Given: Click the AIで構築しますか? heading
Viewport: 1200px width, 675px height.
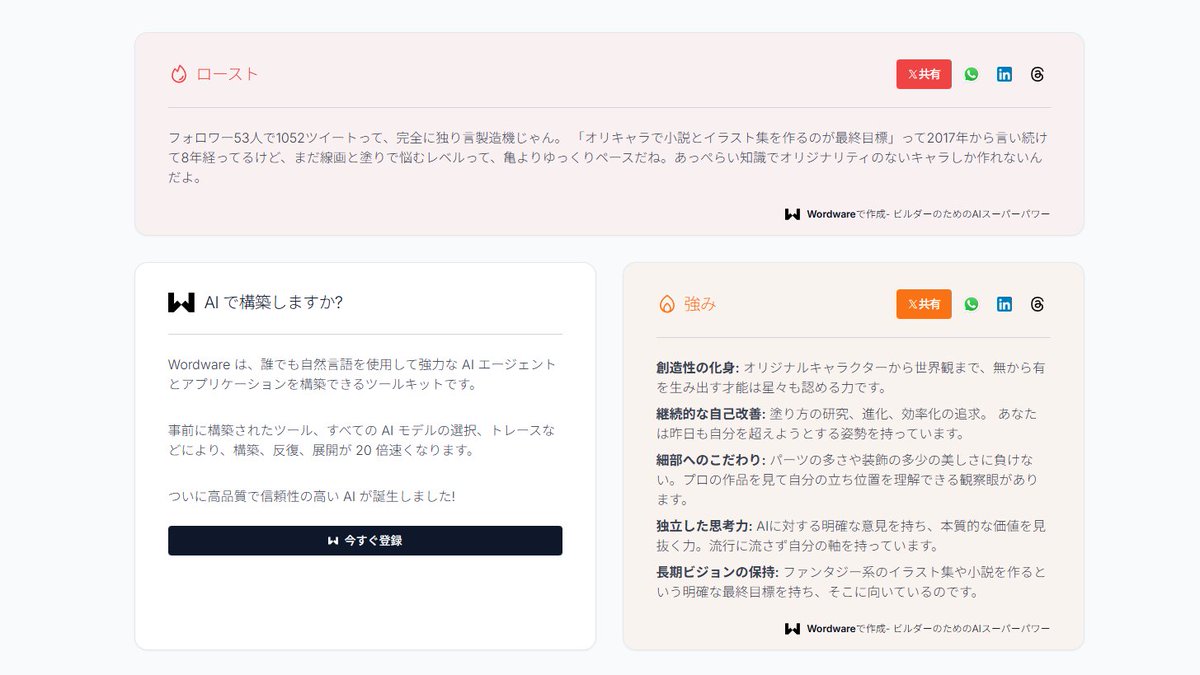Looking at the screenshot, I should point(273,302).
